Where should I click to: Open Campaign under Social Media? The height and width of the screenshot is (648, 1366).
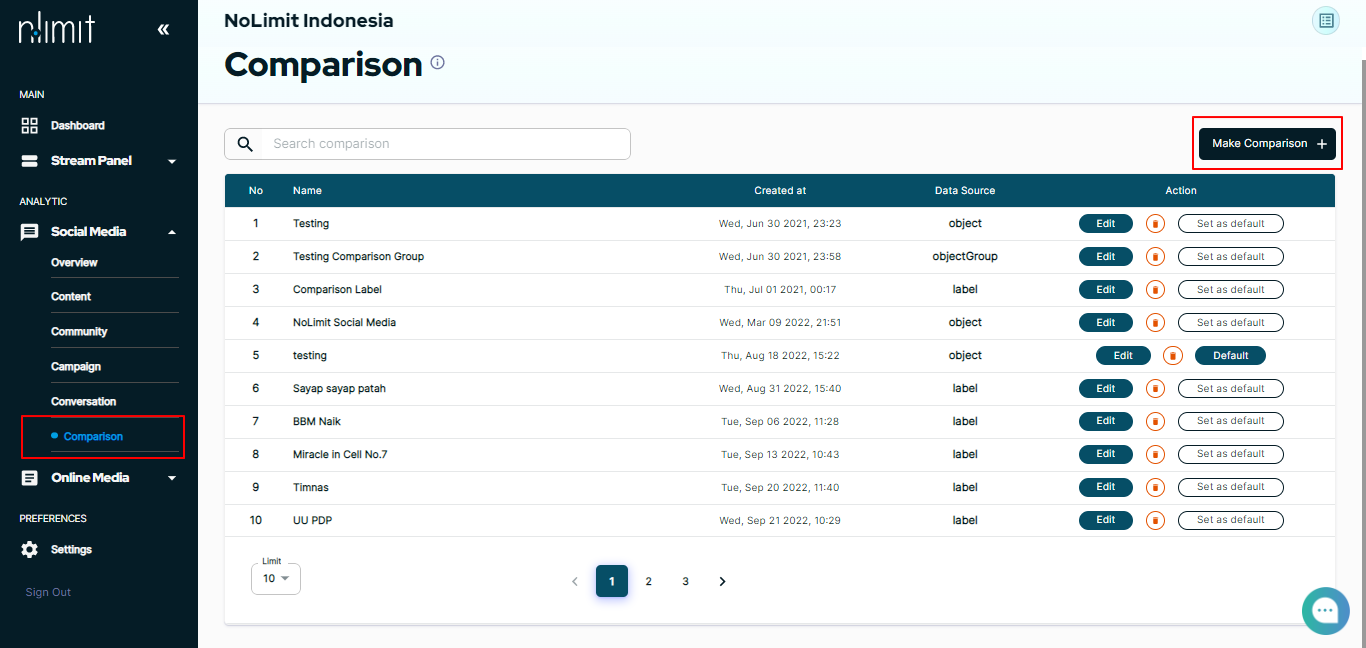click(76, 367)
